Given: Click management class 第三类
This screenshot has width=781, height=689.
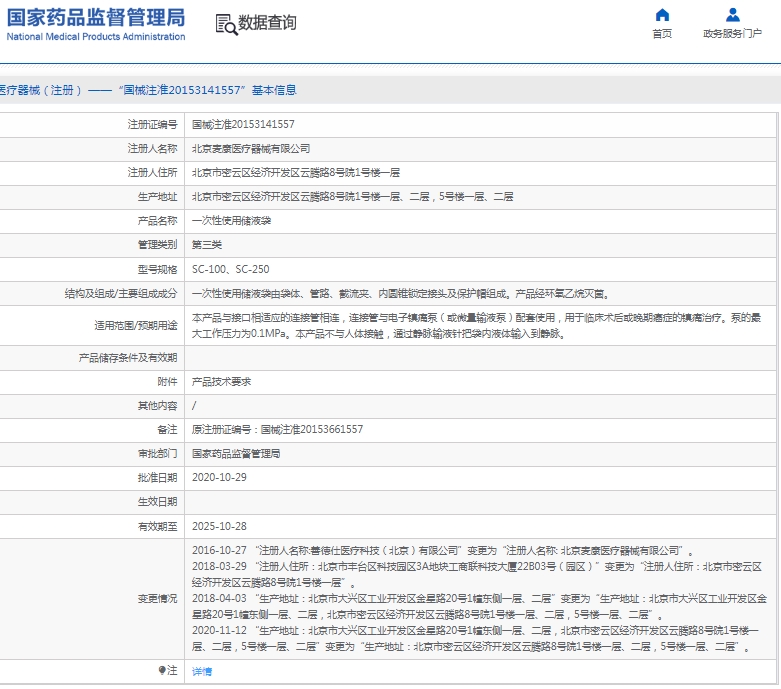Looking at the screenshot, I should pos(207,245).
